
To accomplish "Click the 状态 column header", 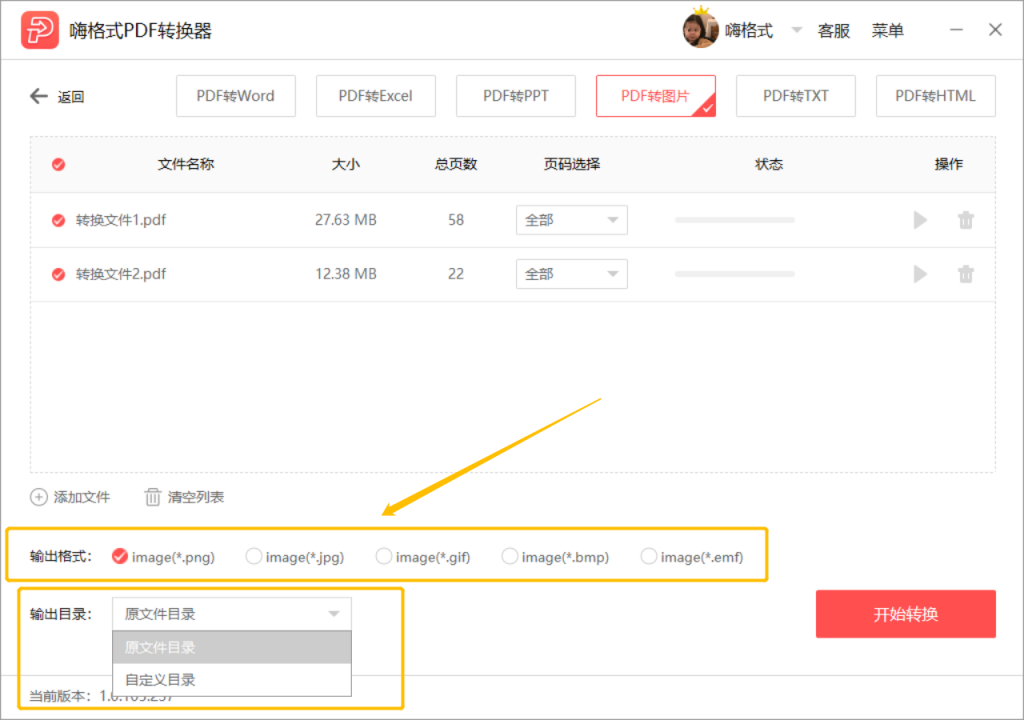I will (769, 164).
